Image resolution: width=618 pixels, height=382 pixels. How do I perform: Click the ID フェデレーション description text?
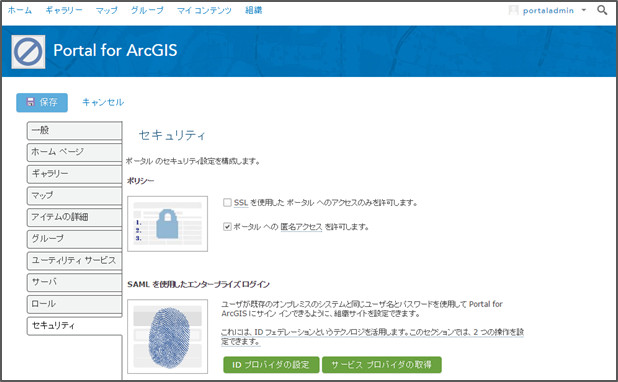pos(372,337)
